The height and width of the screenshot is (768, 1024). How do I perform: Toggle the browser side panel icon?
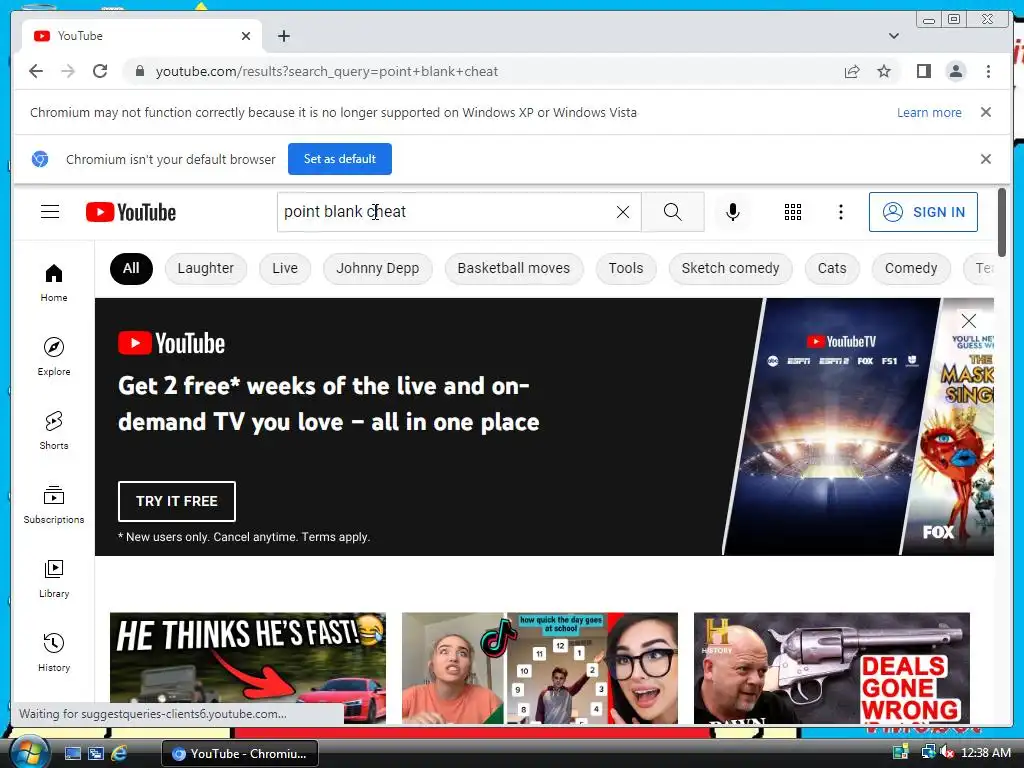923,71
